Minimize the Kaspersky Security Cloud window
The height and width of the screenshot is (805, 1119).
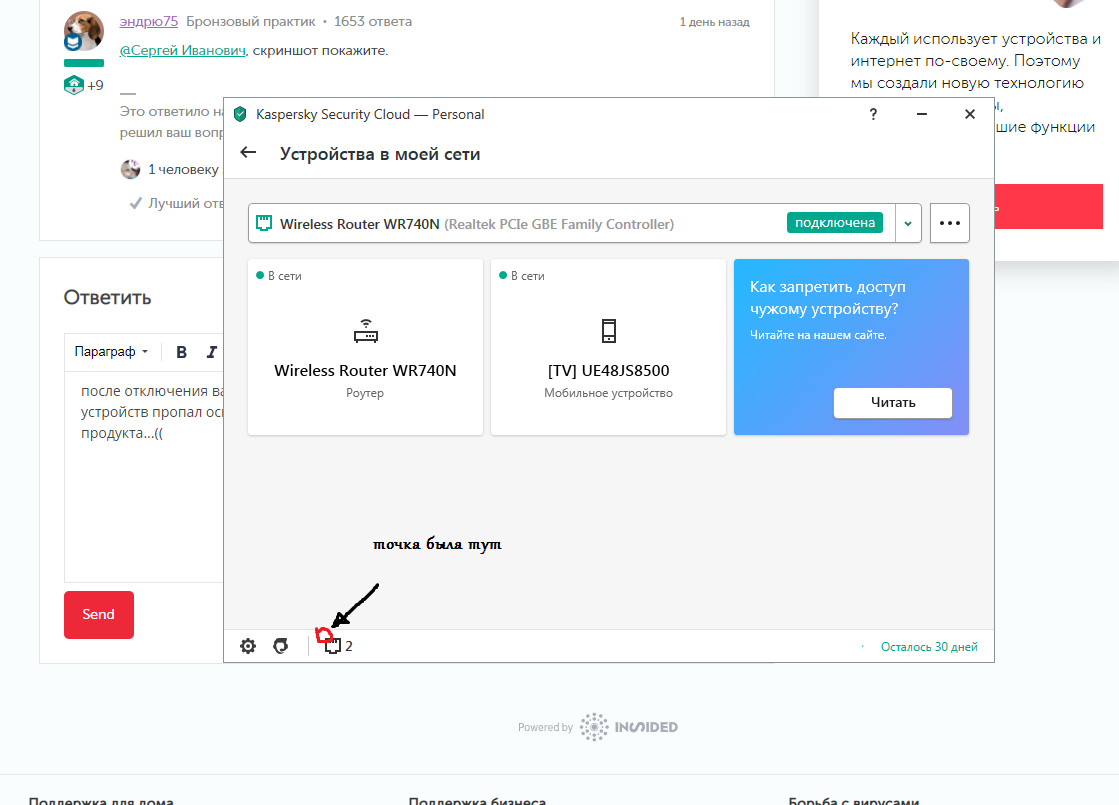[922, 114]
